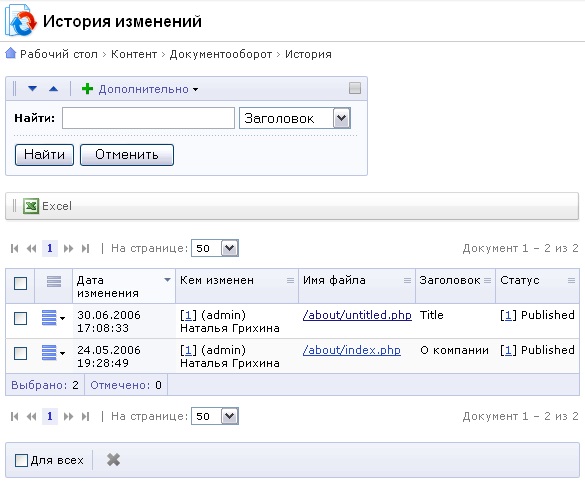585x484 pixels.
Task: Click grip icon in Имя файла header
Action: [407, 280]
